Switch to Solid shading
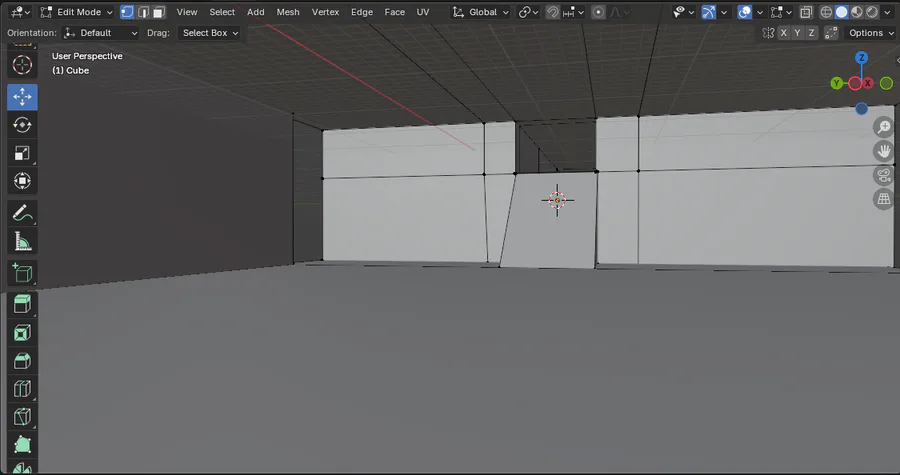Image resolution: width=900 pixels, height=475 pixels. pyautogui.click(x=841, y=12)
